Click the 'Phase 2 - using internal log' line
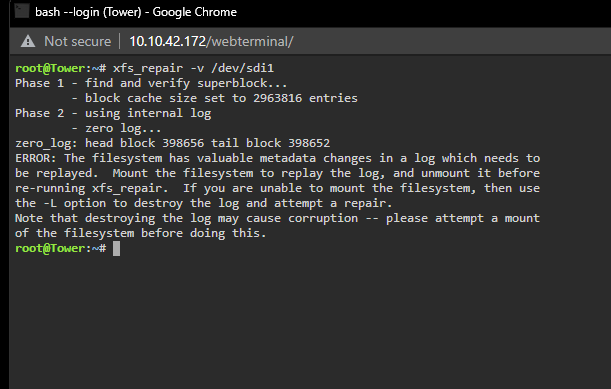611x389 pixels. pos(113,113)
